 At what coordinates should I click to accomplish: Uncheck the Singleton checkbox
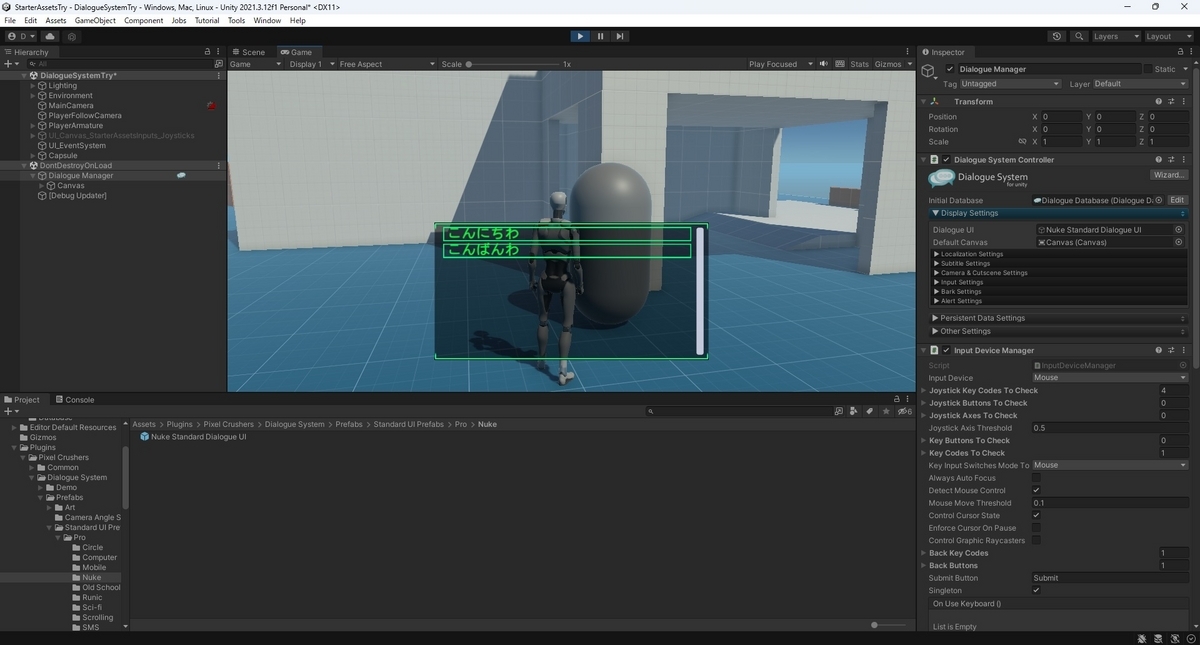[1036, 590]
